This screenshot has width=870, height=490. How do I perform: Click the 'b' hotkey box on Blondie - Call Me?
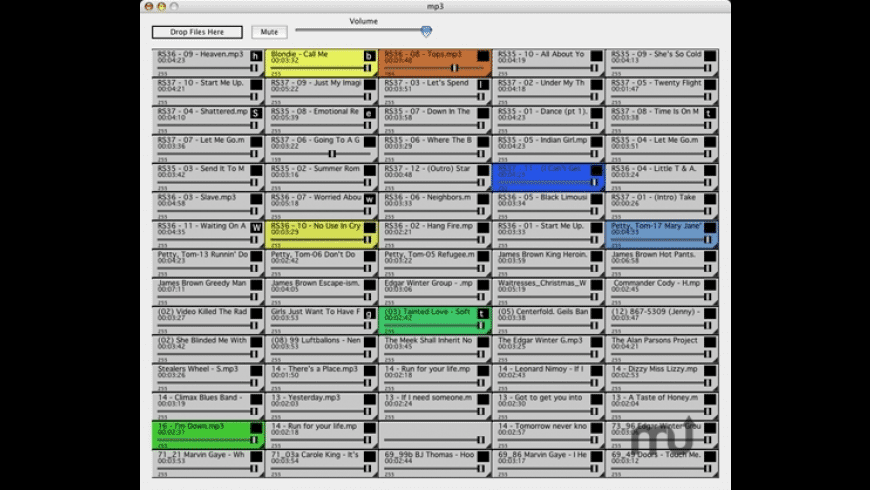(370, 56)
